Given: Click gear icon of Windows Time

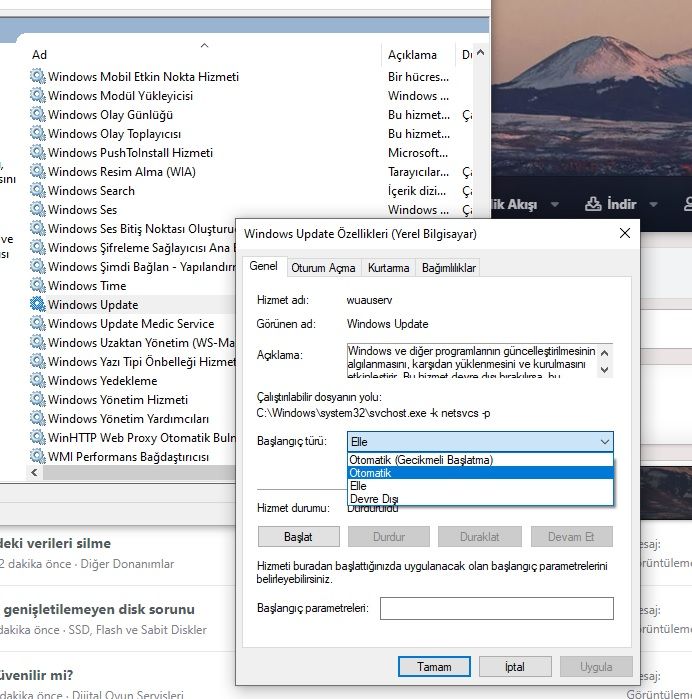Looking at the screenshot, I should pos(38,285).
